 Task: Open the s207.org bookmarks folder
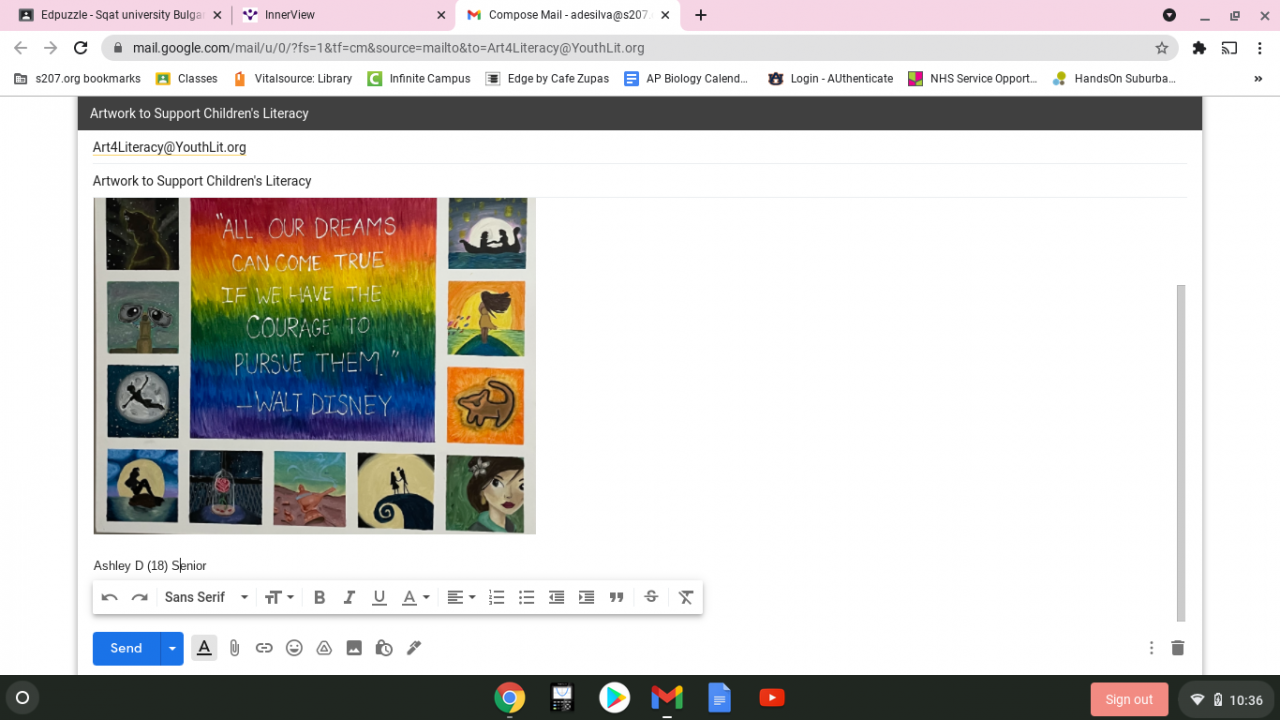77,79
